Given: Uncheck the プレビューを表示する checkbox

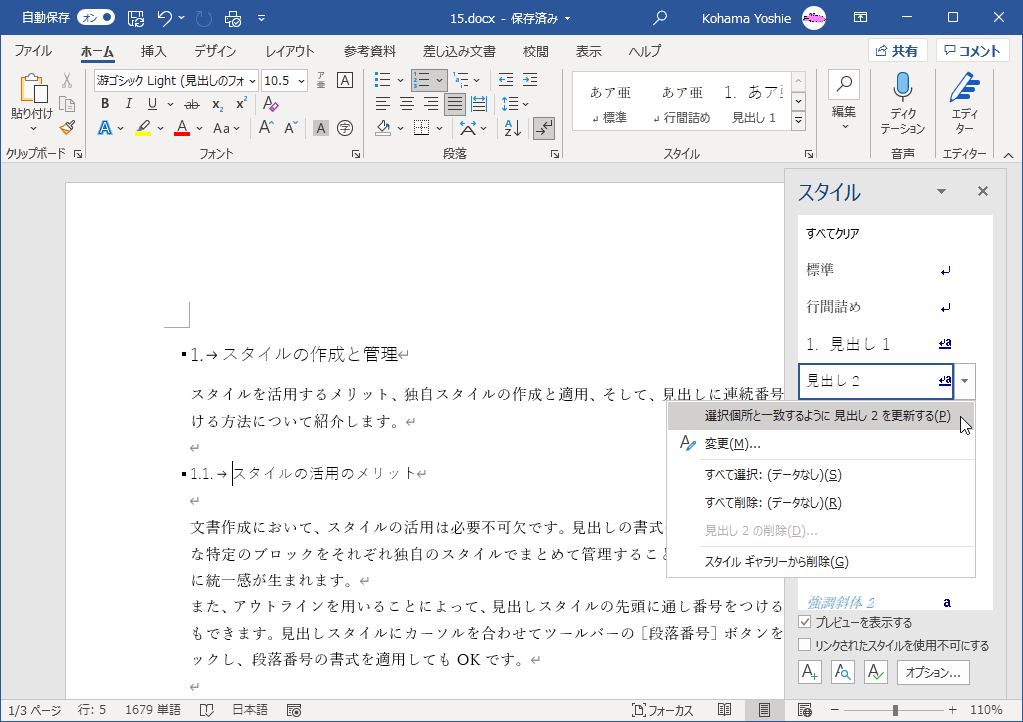Looking at the screenshot, I should (806, 622).
